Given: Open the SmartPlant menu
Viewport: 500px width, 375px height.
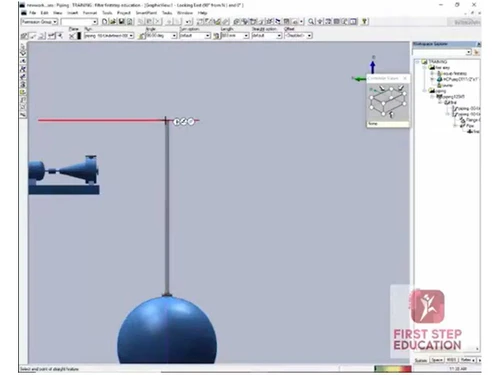Looking at the screenshot, I should (x=146, y=13).
